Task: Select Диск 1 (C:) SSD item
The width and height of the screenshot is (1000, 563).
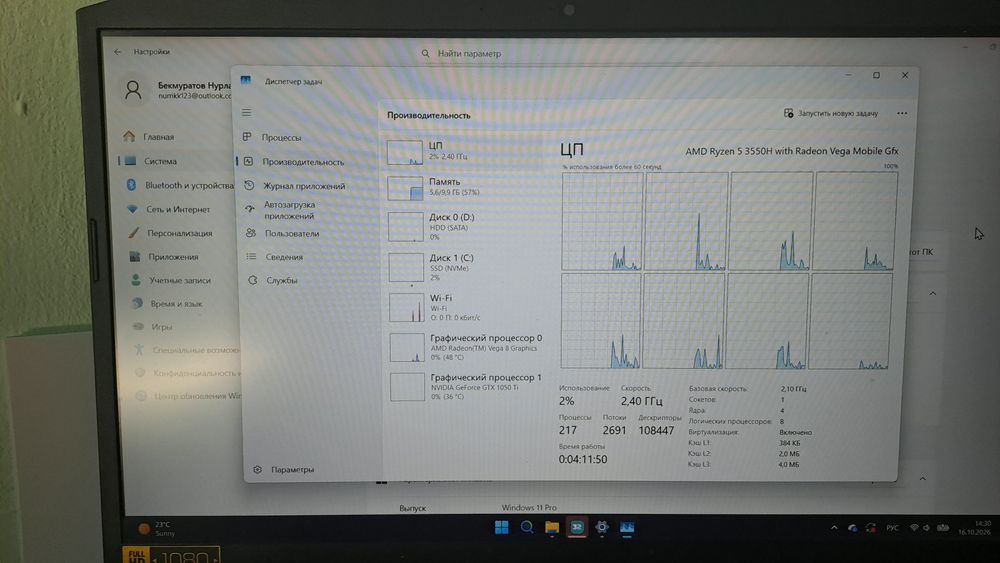Action: [x=464, y=267]
